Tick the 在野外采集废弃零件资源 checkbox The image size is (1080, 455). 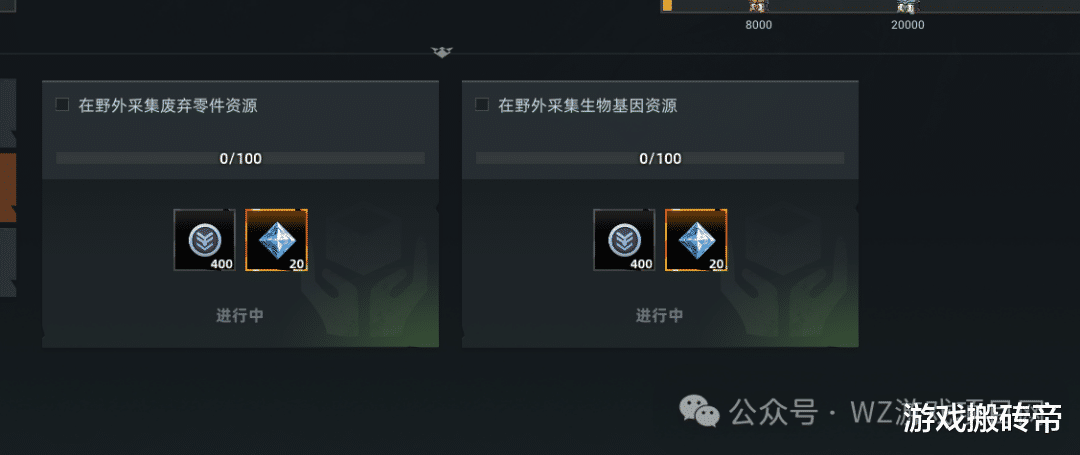coord(62,105)
